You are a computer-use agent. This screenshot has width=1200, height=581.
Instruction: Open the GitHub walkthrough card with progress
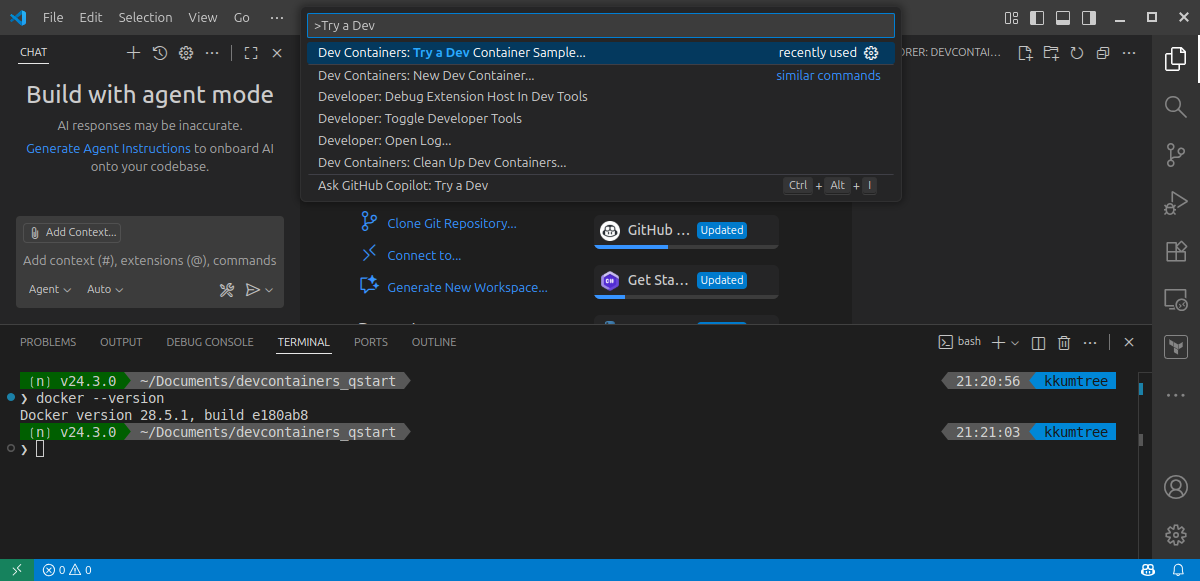(686, 231)
